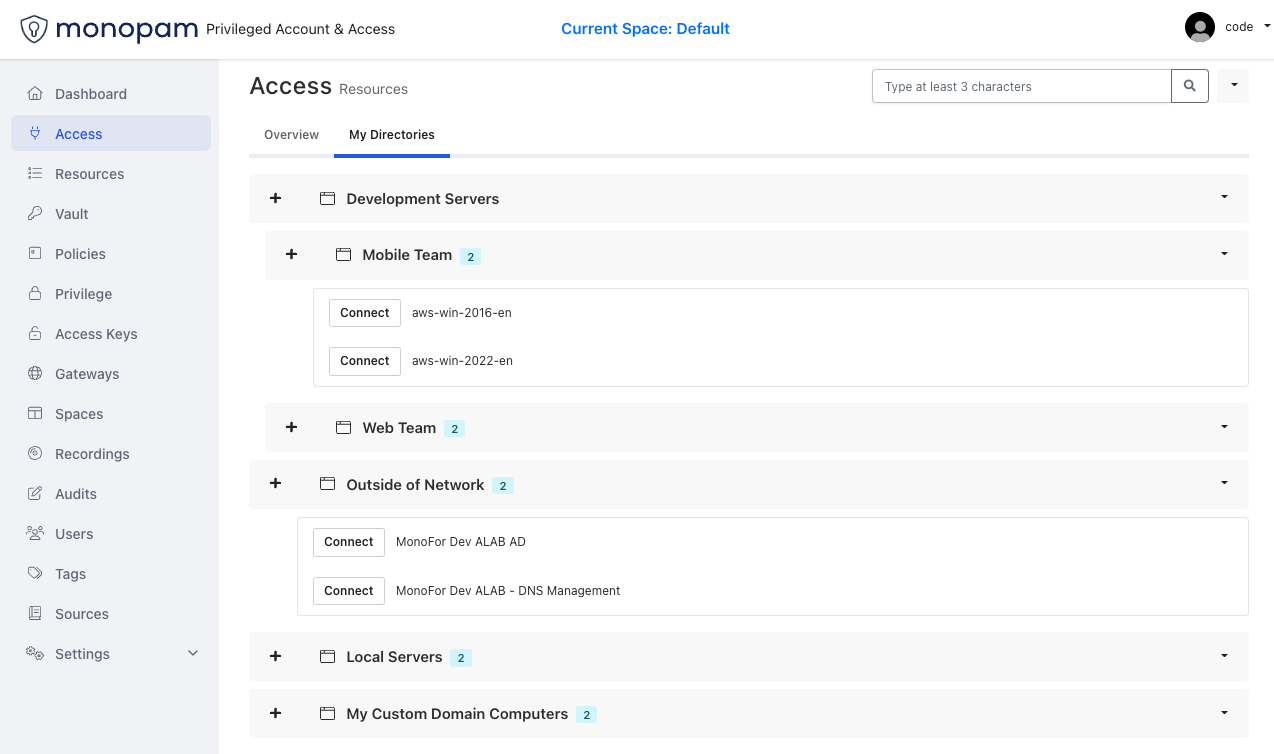This screenshot has height=754, width=1274.
Task: Open Policies in the sidebar menu
Action: pos(80,254)
